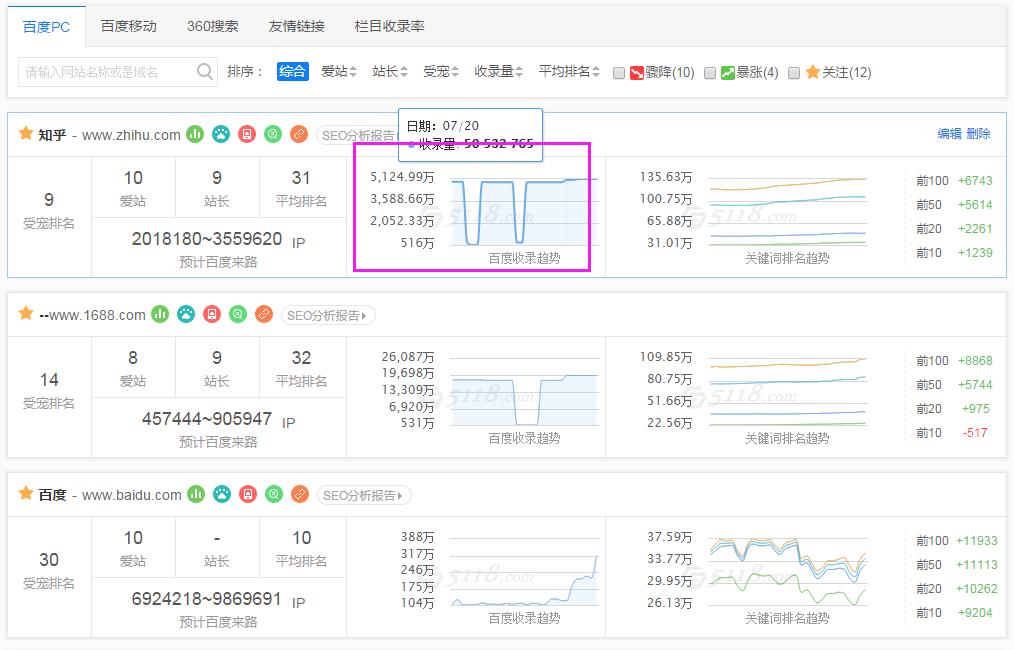Click the magnifier icon in the search box
This screenshot has height=650, width=1014.
tap(205, 71)
